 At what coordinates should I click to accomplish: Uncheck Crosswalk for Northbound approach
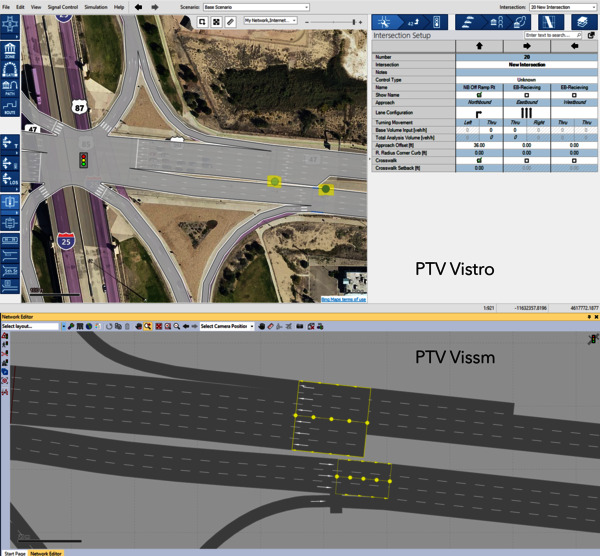(x=479, y=160)
